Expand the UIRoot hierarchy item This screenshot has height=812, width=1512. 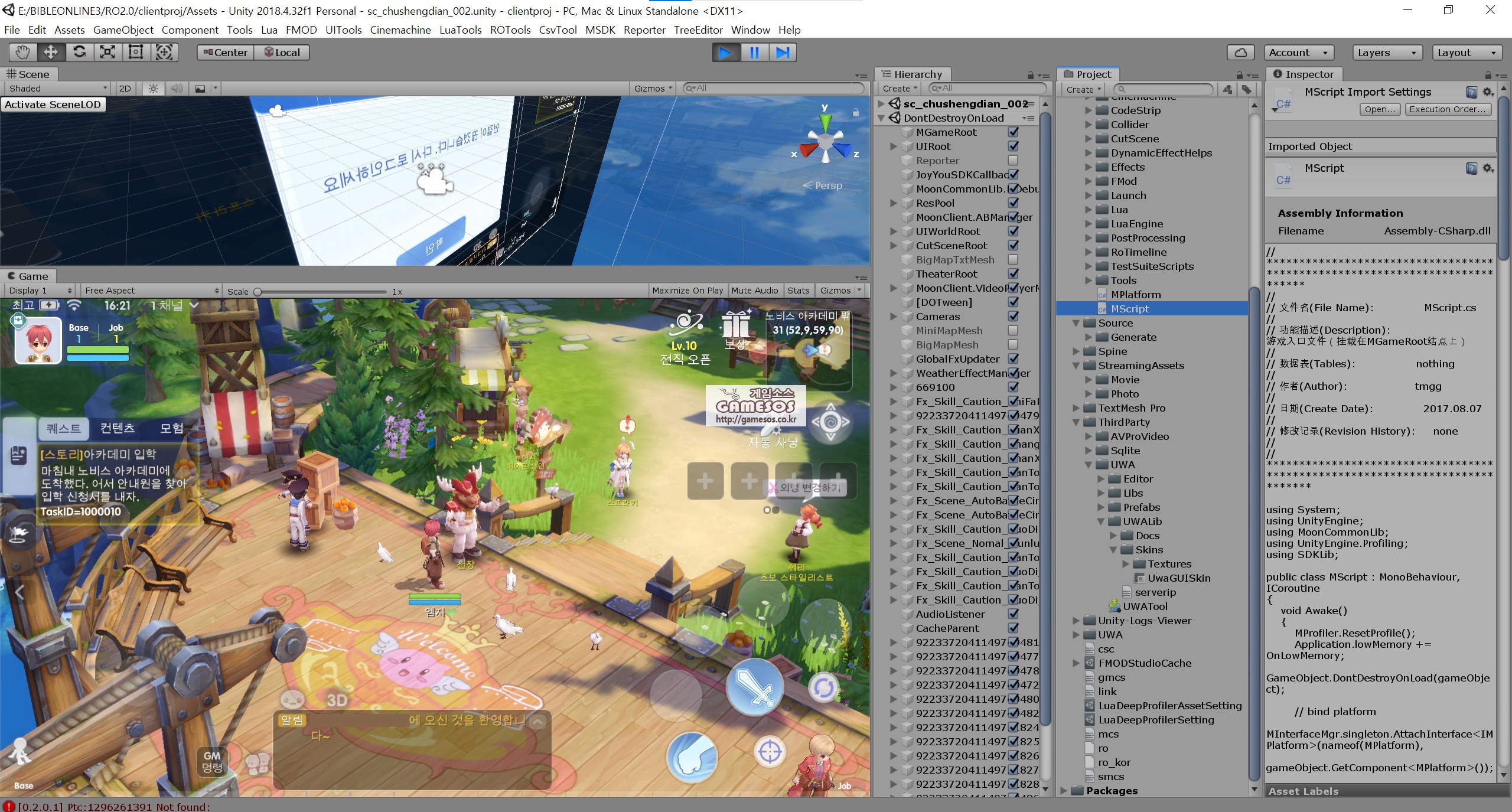point(893,146)
